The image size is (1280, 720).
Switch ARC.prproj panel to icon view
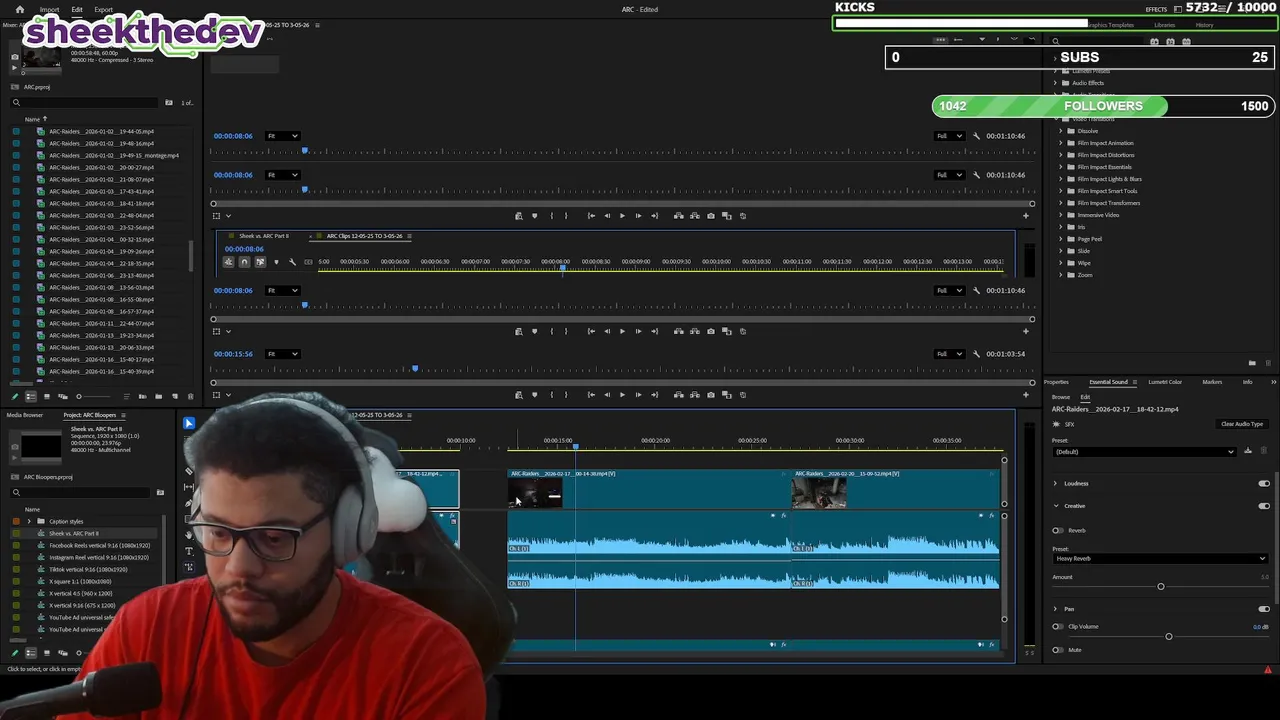click(46, 397)
